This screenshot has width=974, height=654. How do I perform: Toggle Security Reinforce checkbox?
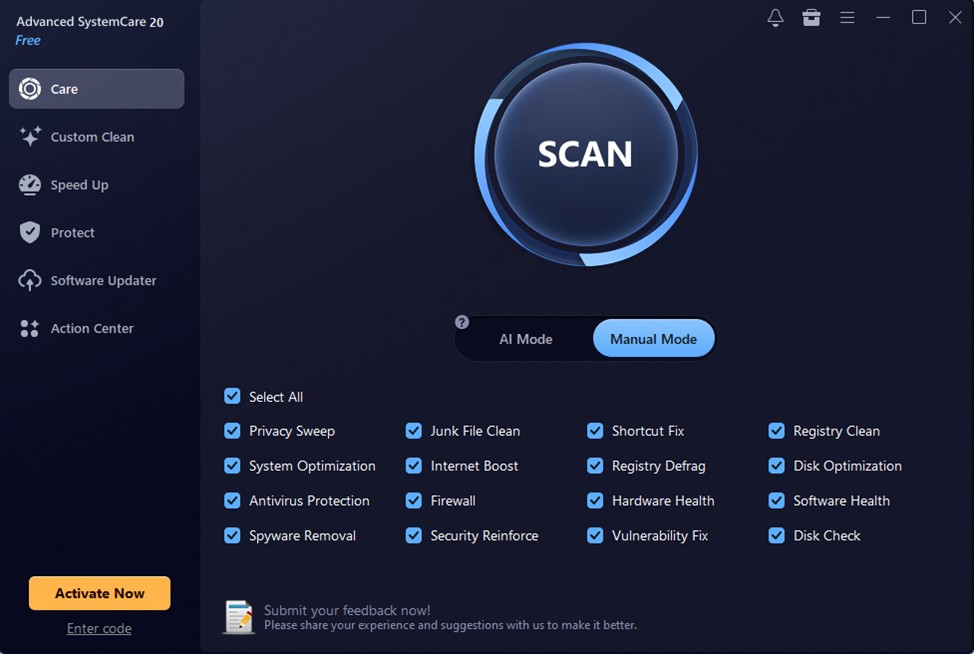414,535
